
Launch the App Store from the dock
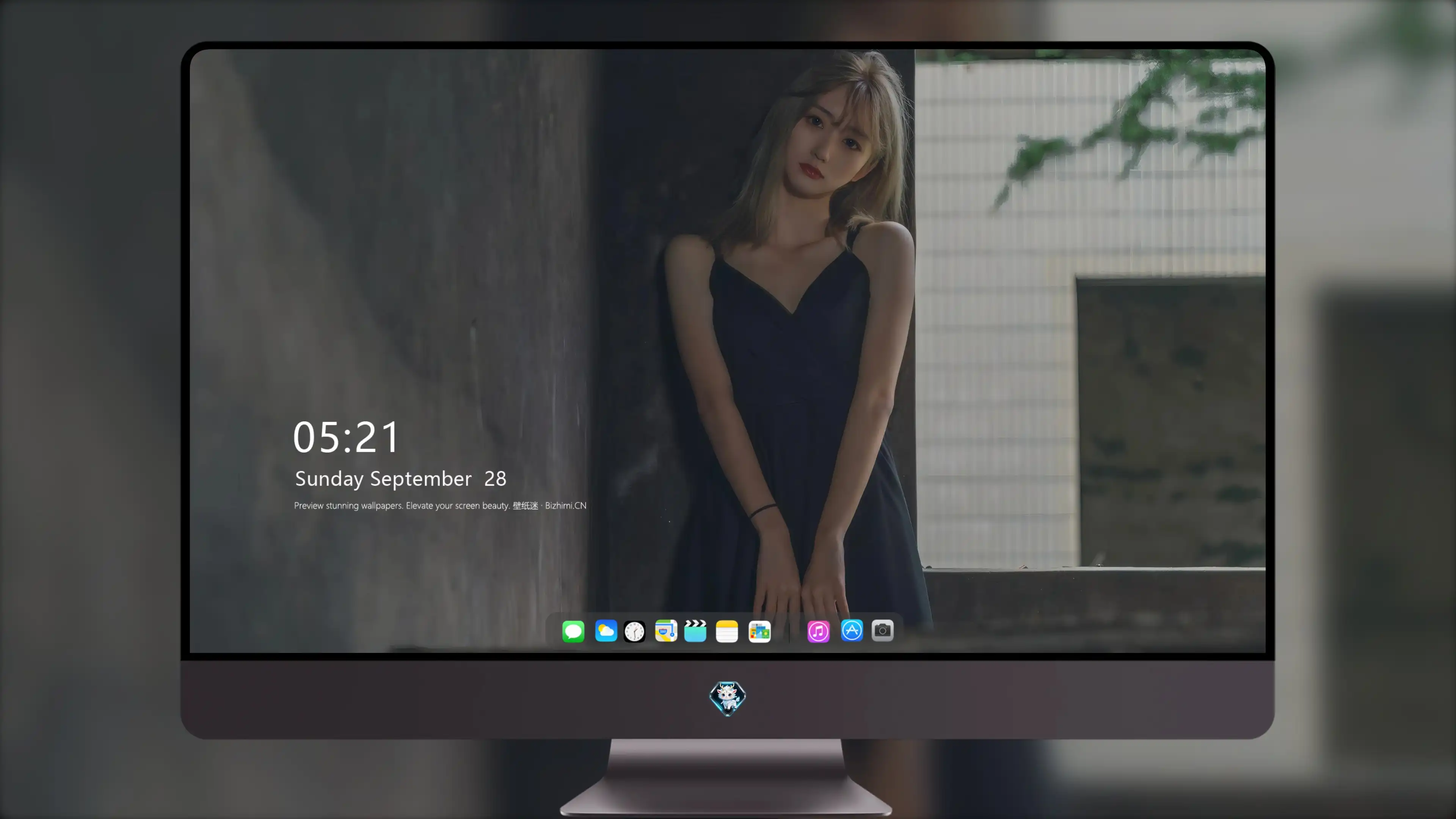[852, 630]
